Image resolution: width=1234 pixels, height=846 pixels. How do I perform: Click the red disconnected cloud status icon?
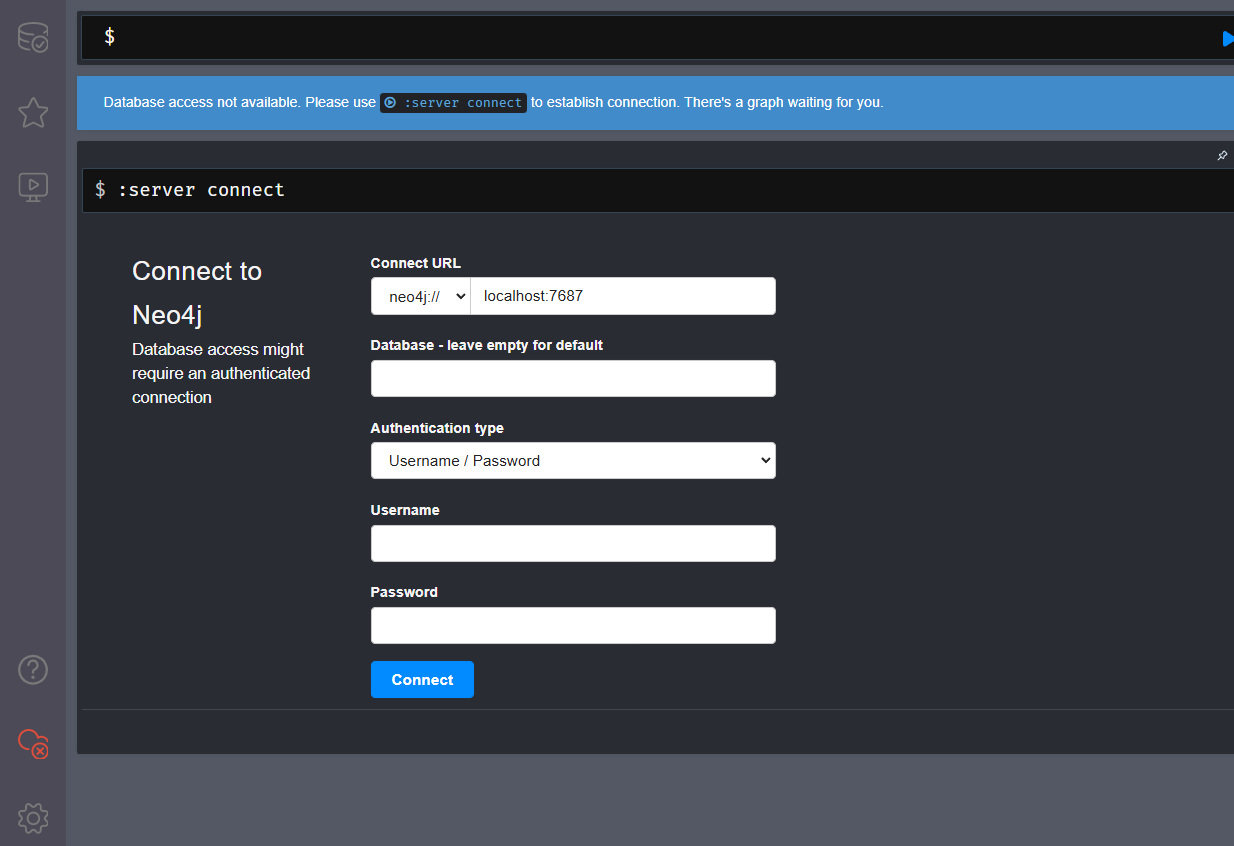[32, 743]
